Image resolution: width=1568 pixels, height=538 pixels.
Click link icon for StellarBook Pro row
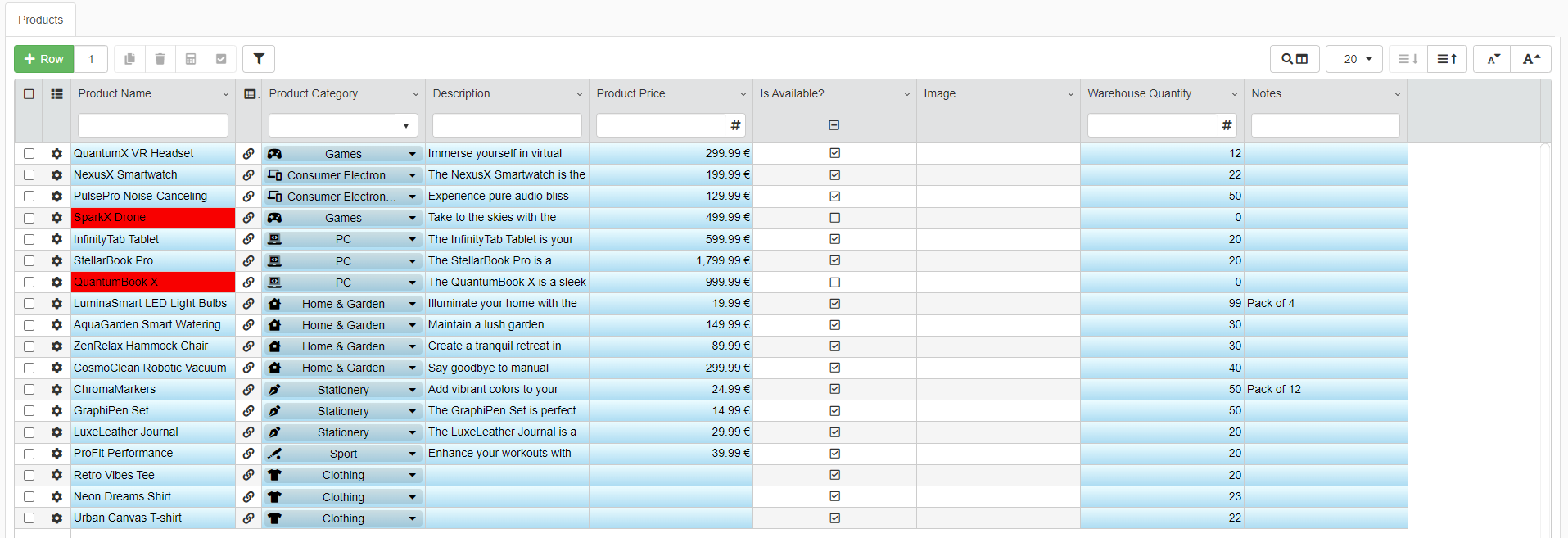click(248, 260)
